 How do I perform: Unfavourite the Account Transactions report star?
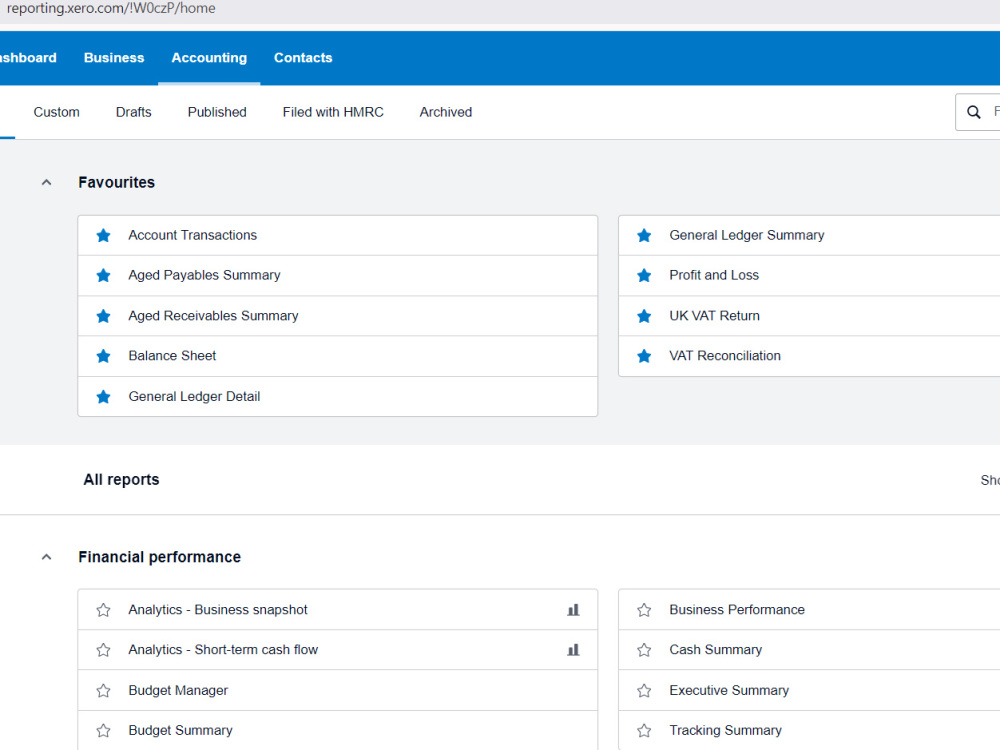click(103, 235)
